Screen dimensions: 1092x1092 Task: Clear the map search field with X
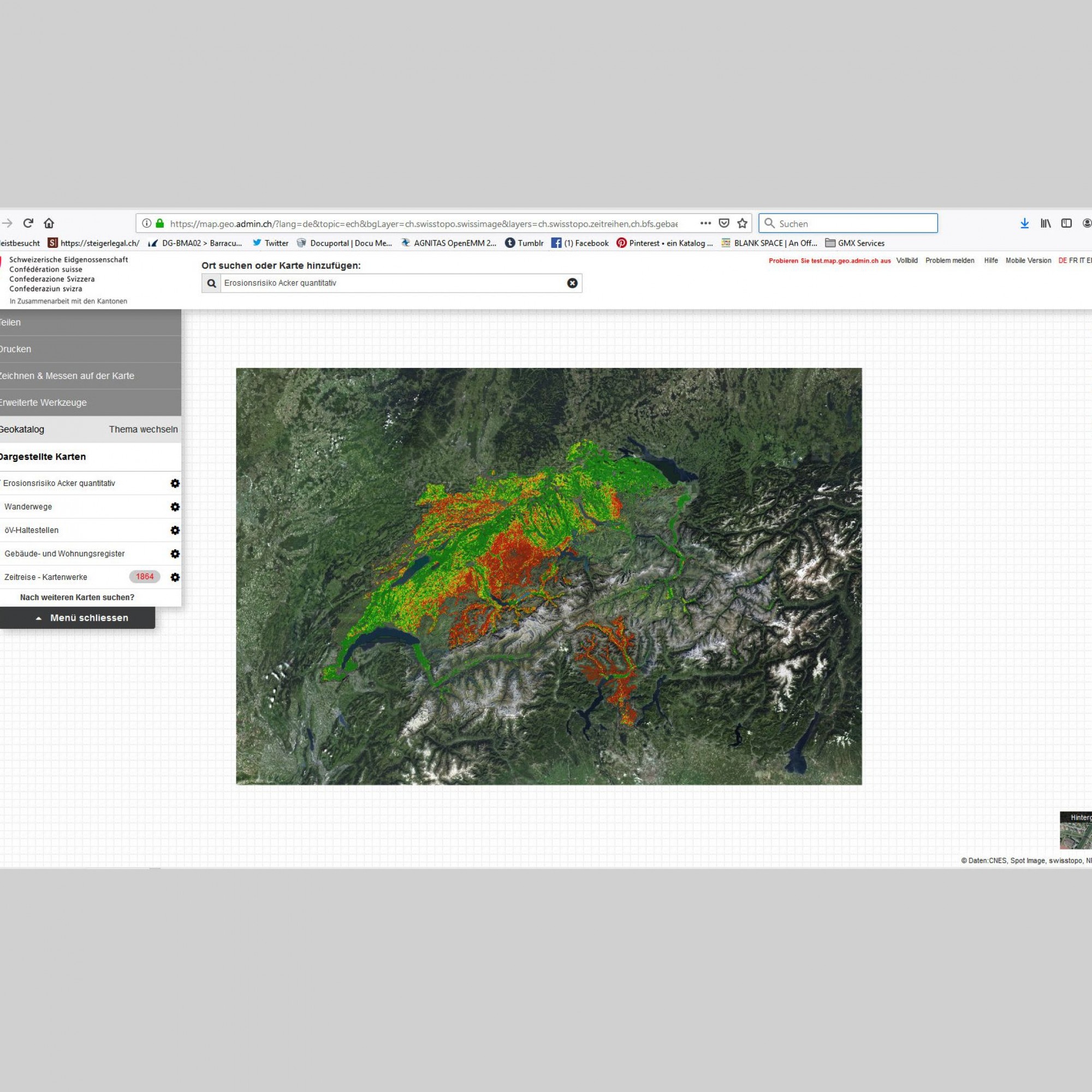pos(572,283)
